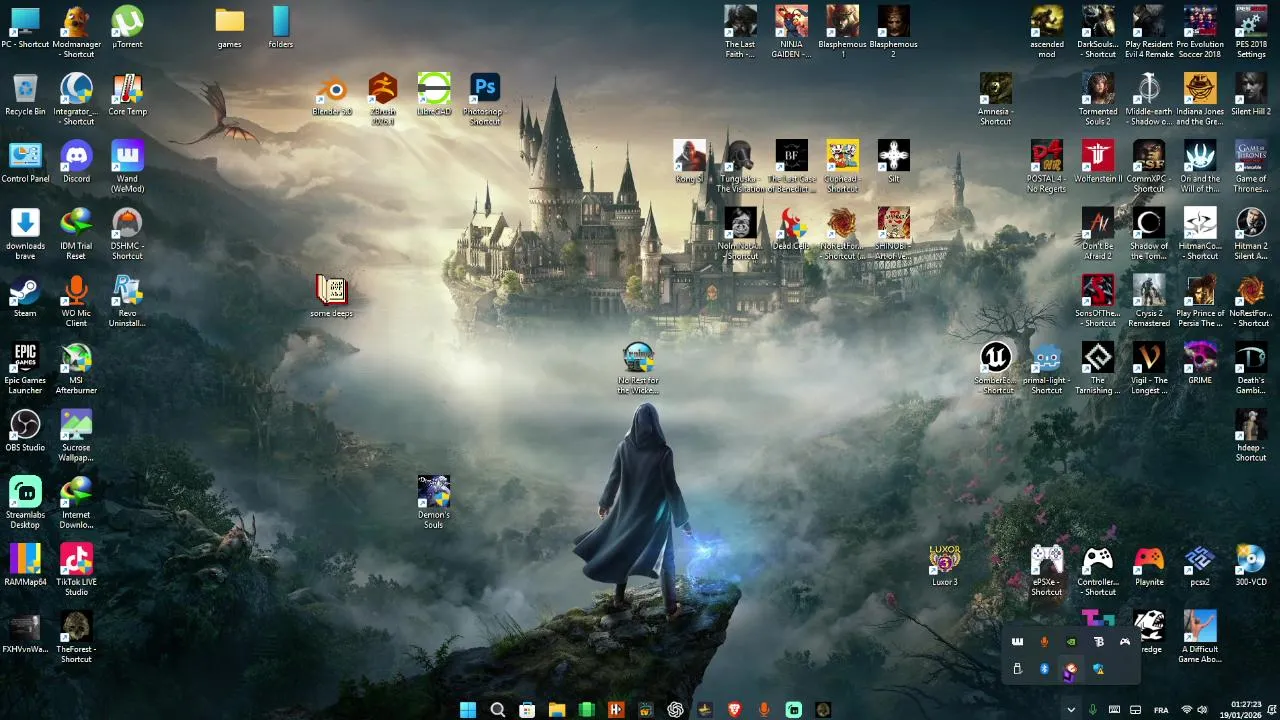Open the Wand (WeMod) icon
The image size is (1280, 720).
coord(127,166)
